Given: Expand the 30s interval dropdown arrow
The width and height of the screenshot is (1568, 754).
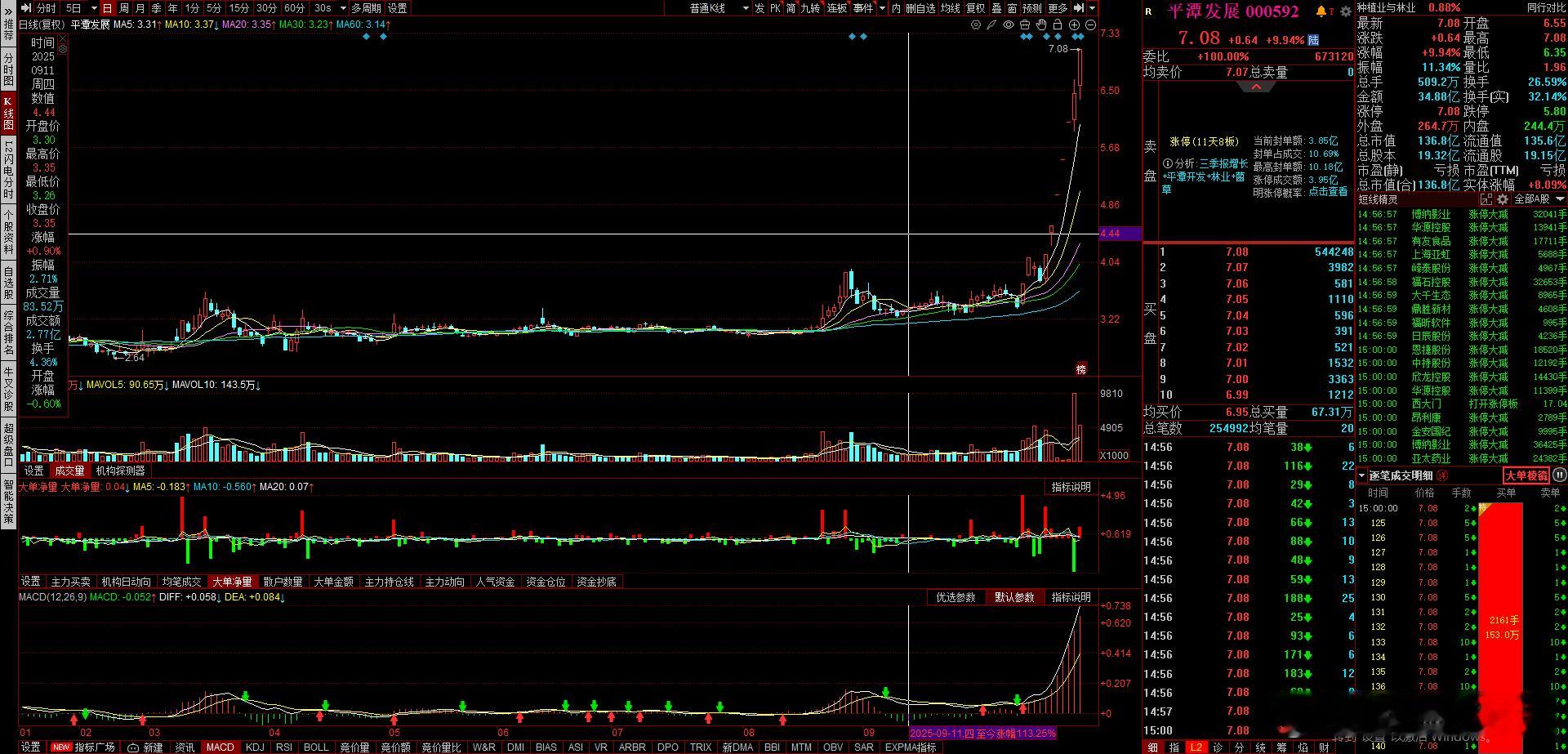Looking at the screenshot, I should click(x=343, y=8).
